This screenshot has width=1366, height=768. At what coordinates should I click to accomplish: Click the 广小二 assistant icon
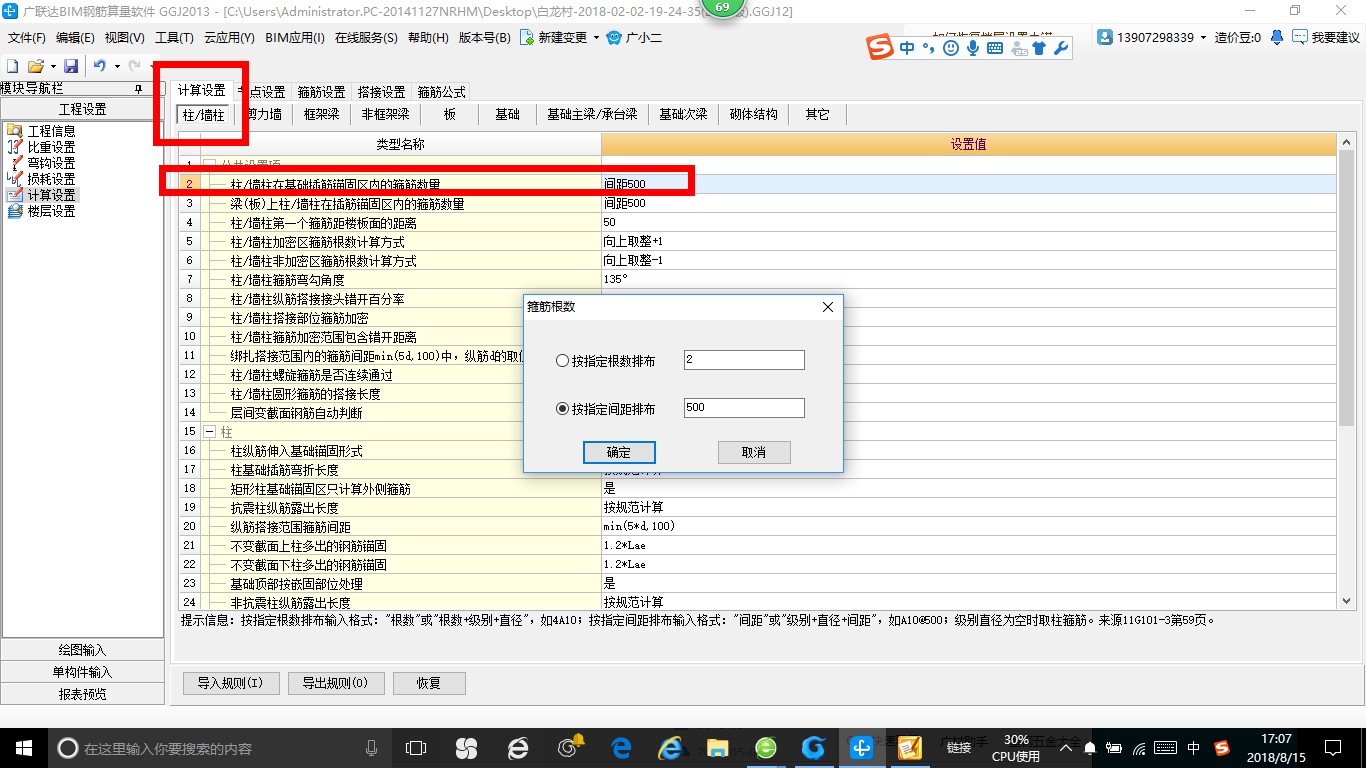tap(634, 38)
